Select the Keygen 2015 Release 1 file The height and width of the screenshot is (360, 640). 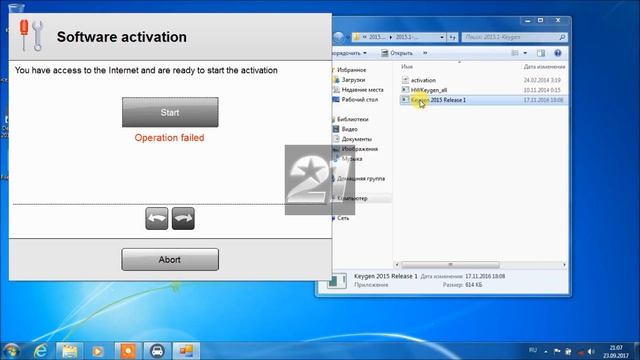point(438,100)
